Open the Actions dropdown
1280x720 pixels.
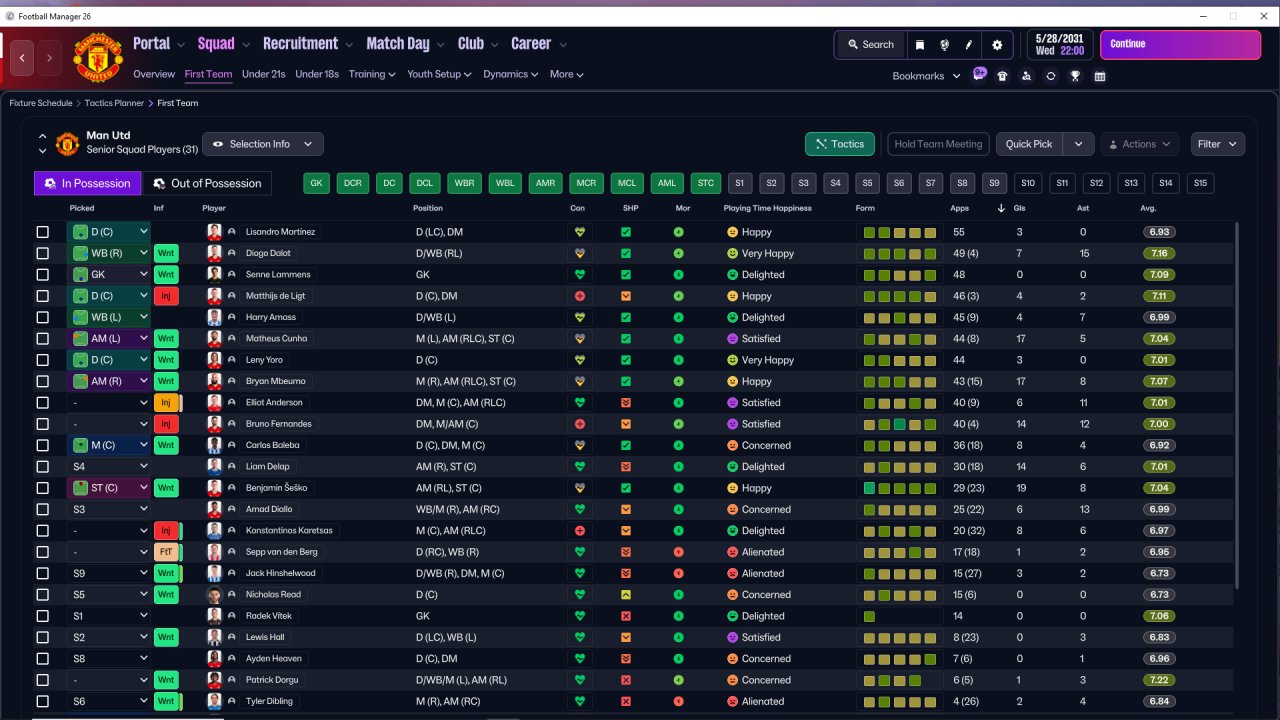(x=1140, y=144)
